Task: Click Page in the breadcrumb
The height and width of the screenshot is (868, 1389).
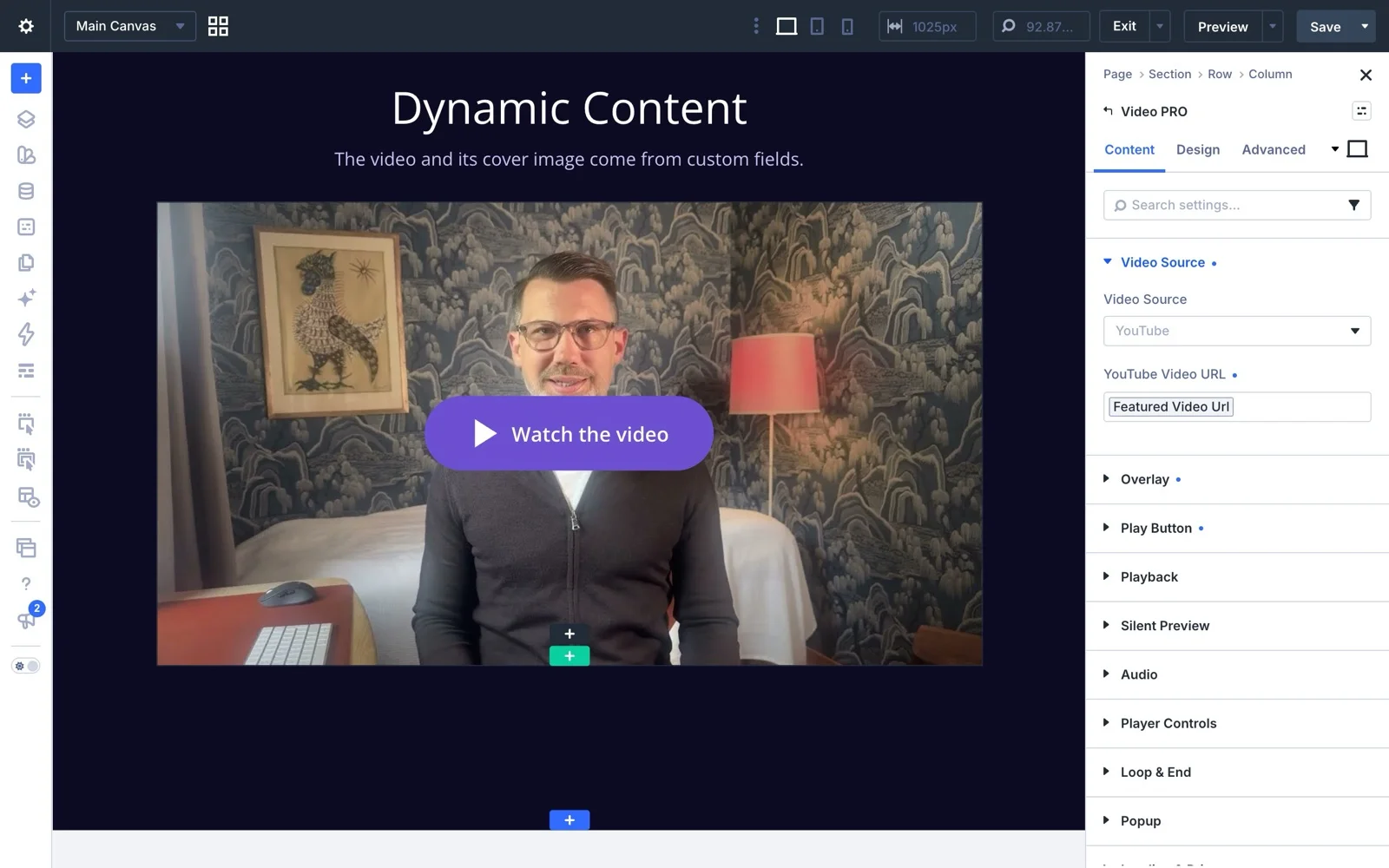Action: (1117, 74)
